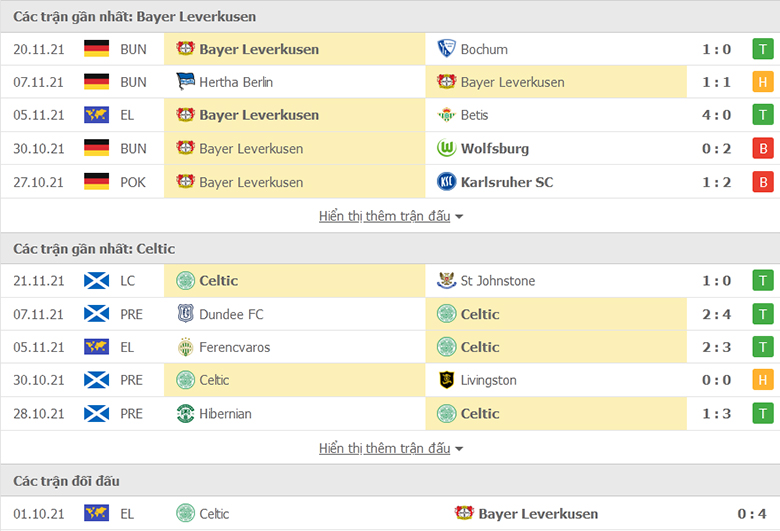
Task: Click the POK competition label
Action: (x=133, y=182)
